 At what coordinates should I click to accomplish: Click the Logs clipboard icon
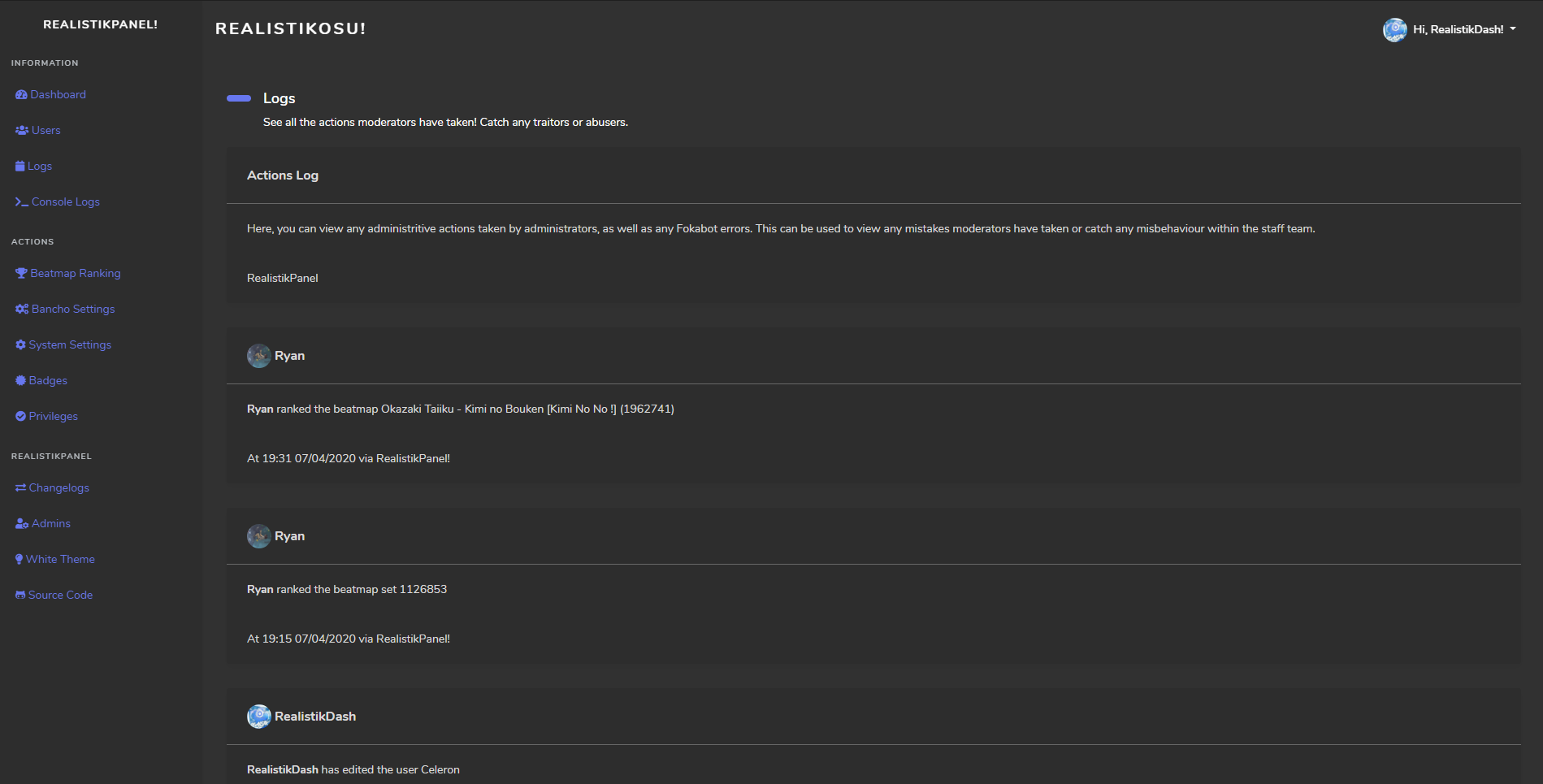20,167
